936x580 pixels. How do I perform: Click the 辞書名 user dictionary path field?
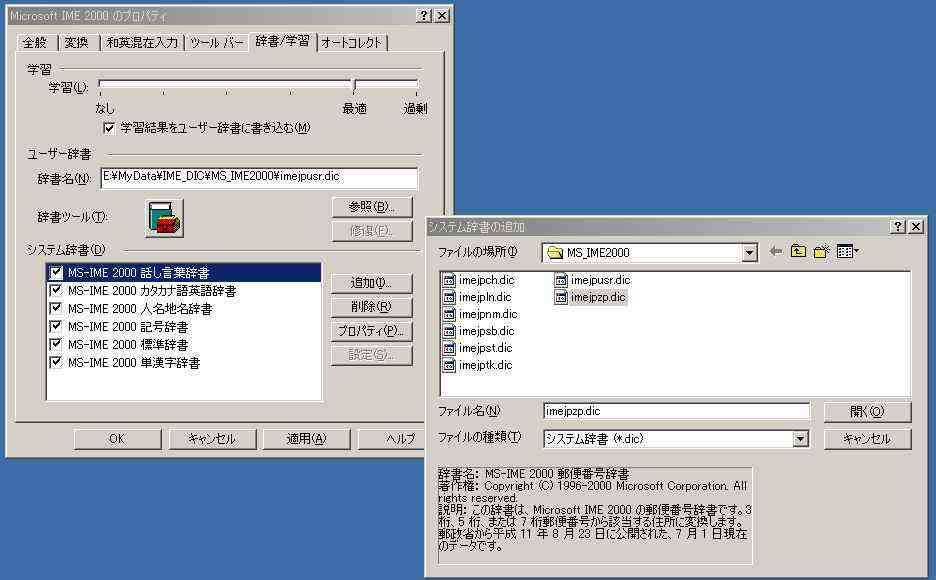click(259, 177)
